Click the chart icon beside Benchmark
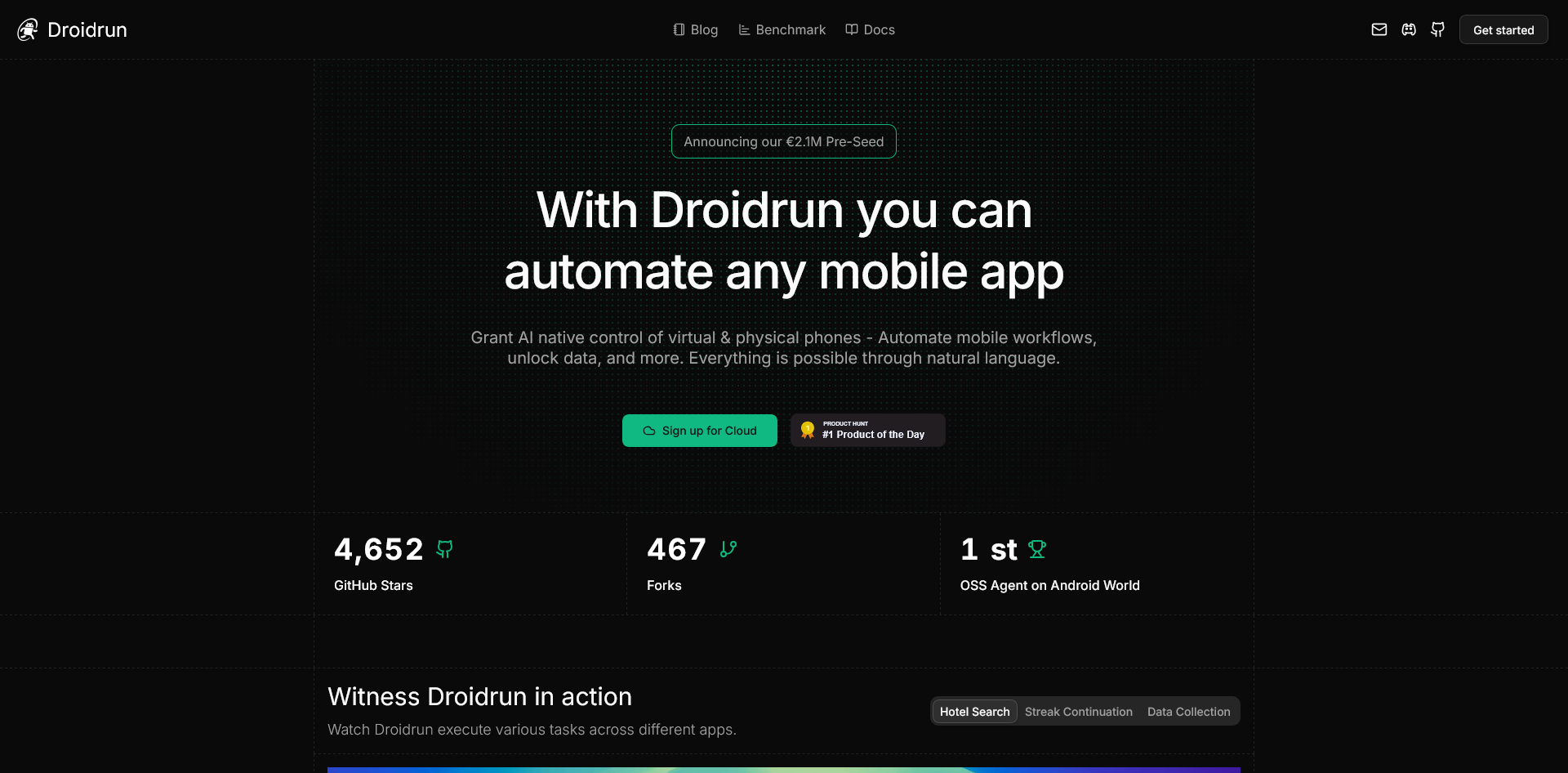This screenshot has height=773, width=1568. pos(743,29)
